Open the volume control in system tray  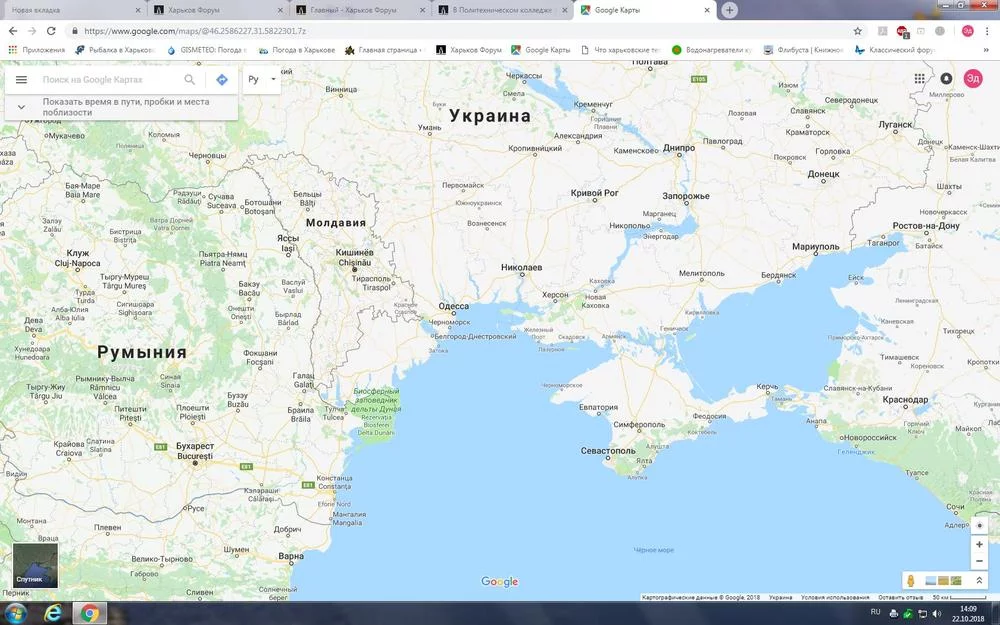(x=936, y=614)
